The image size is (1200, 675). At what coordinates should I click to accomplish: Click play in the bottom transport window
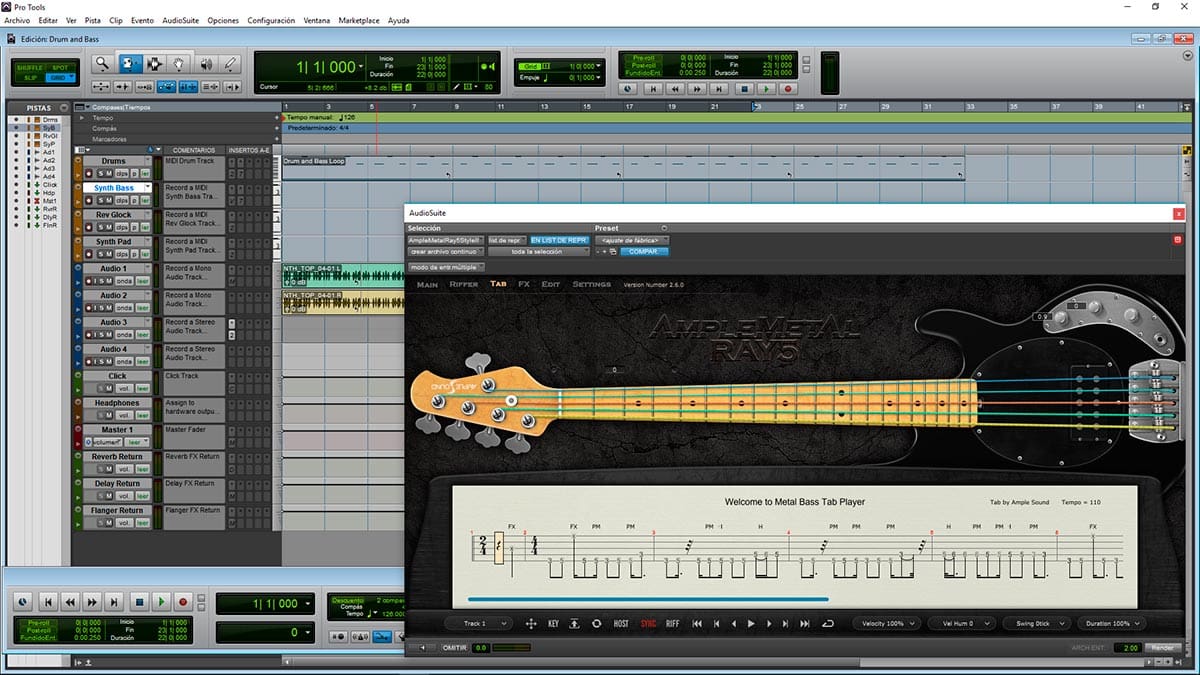(x=161, y=602)
